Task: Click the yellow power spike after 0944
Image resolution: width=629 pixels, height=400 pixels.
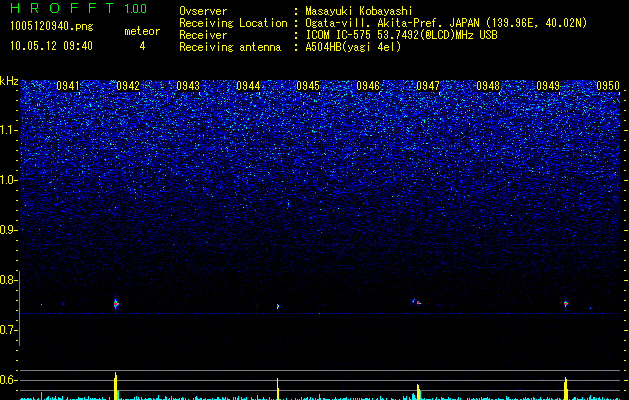Action: (x=278, y=389)
